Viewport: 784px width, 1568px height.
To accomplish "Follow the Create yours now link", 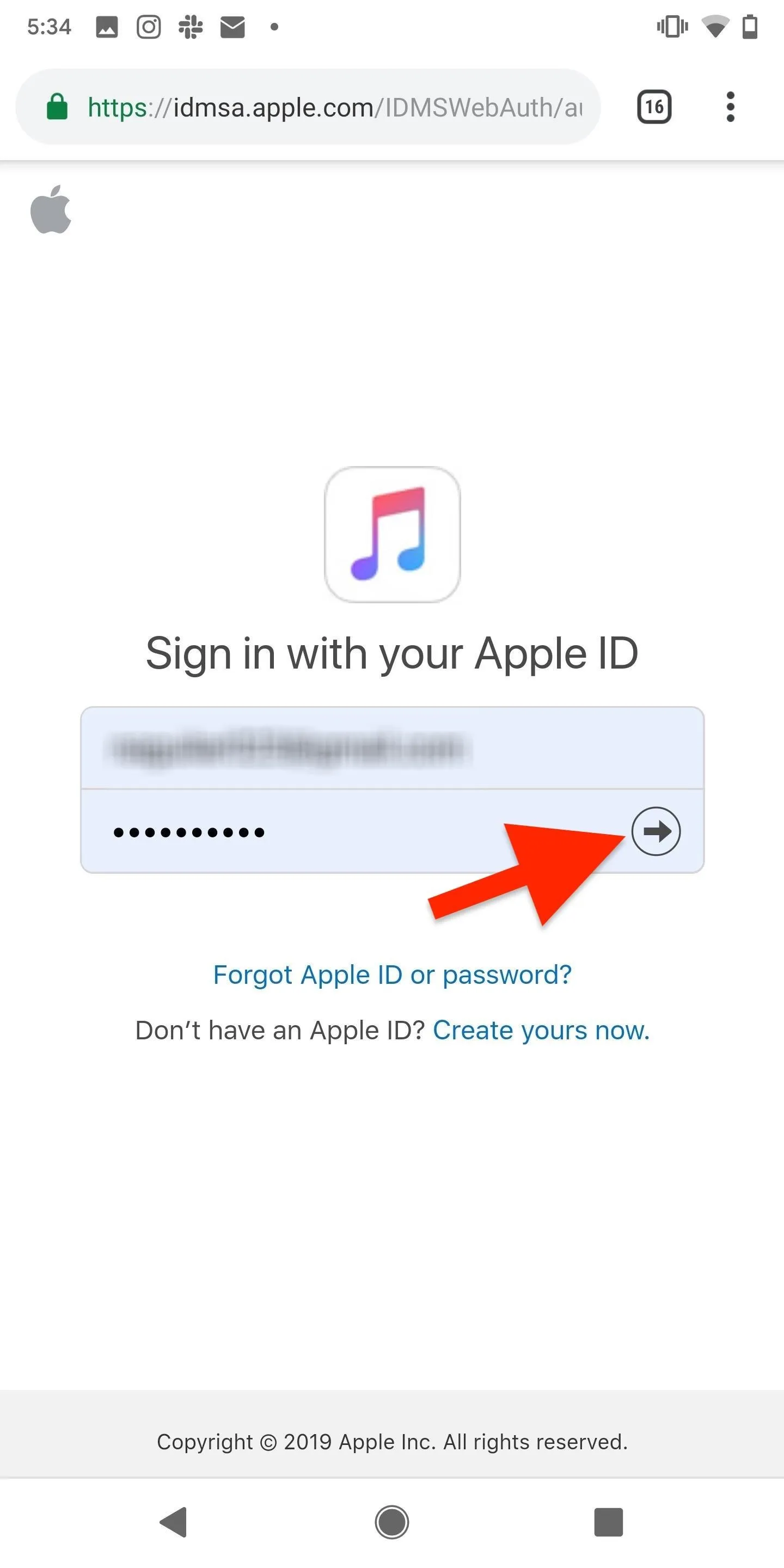I will pyautogui.click(x=541, y=1030).
